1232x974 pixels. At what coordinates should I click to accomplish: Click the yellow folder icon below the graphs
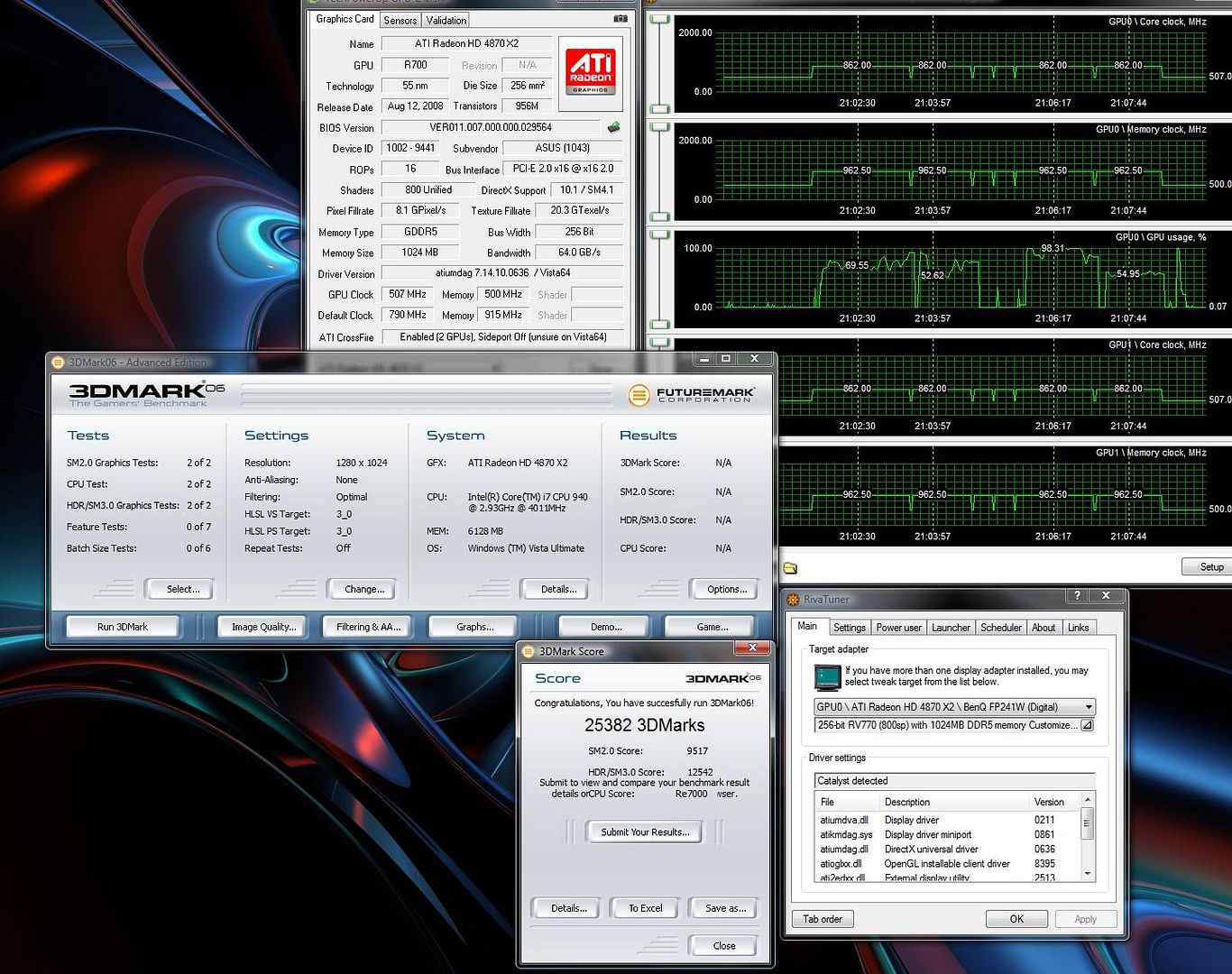click(x=791, y=568)
